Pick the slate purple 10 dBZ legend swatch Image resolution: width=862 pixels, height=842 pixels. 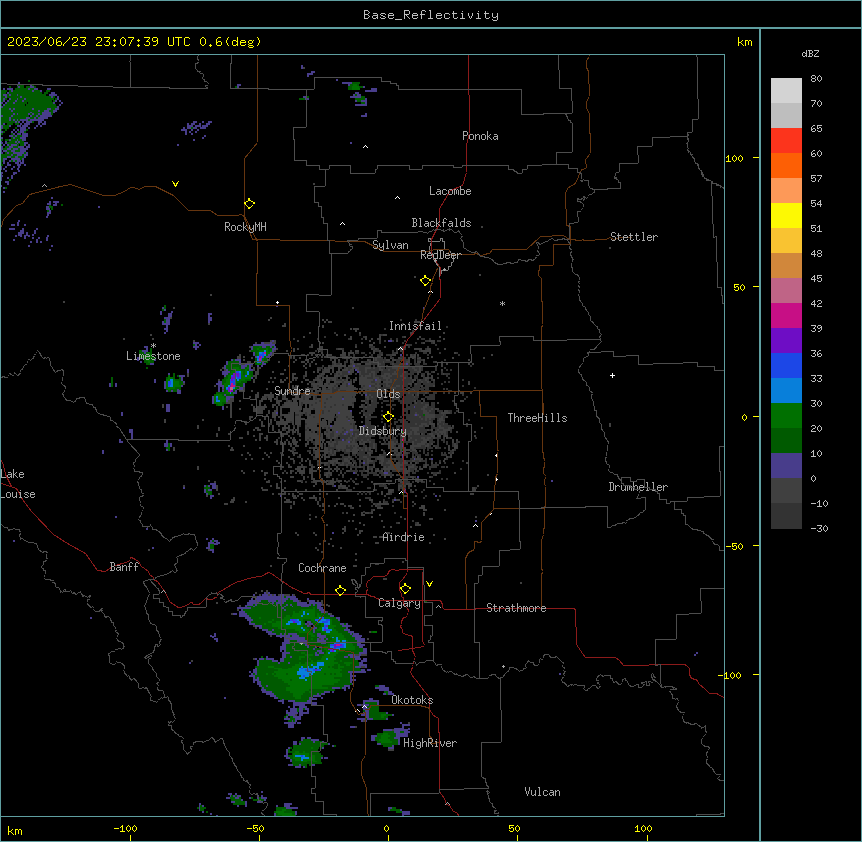(x=786, y=466)
